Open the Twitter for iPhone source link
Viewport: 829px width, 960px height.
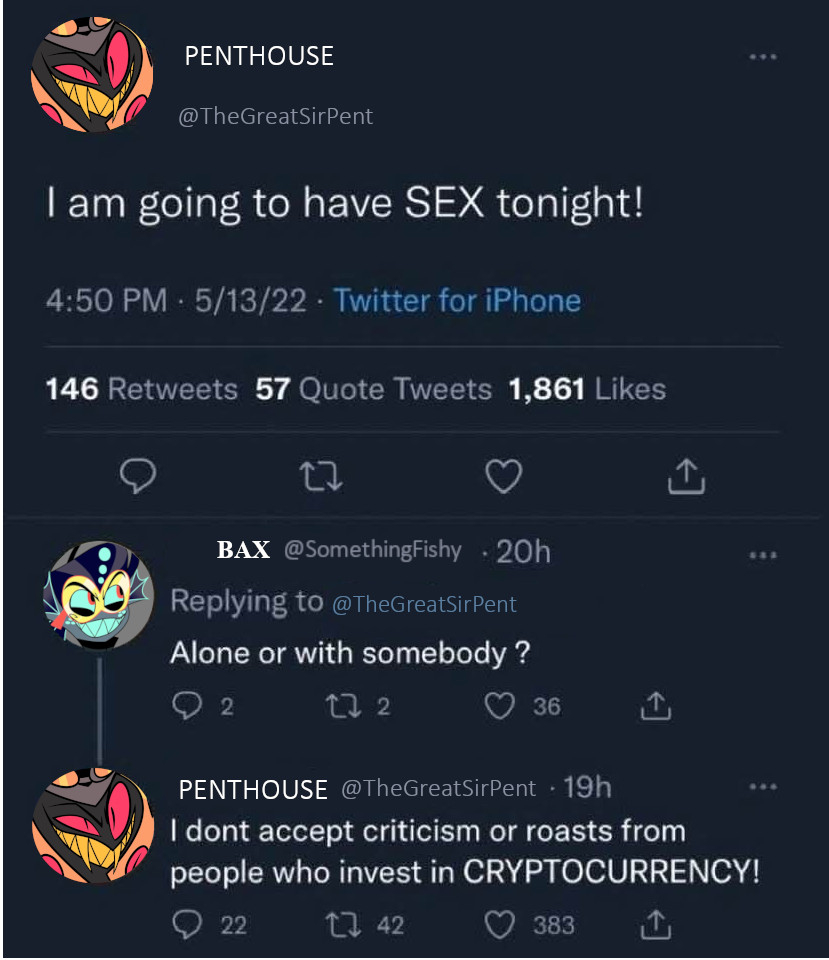456,301
